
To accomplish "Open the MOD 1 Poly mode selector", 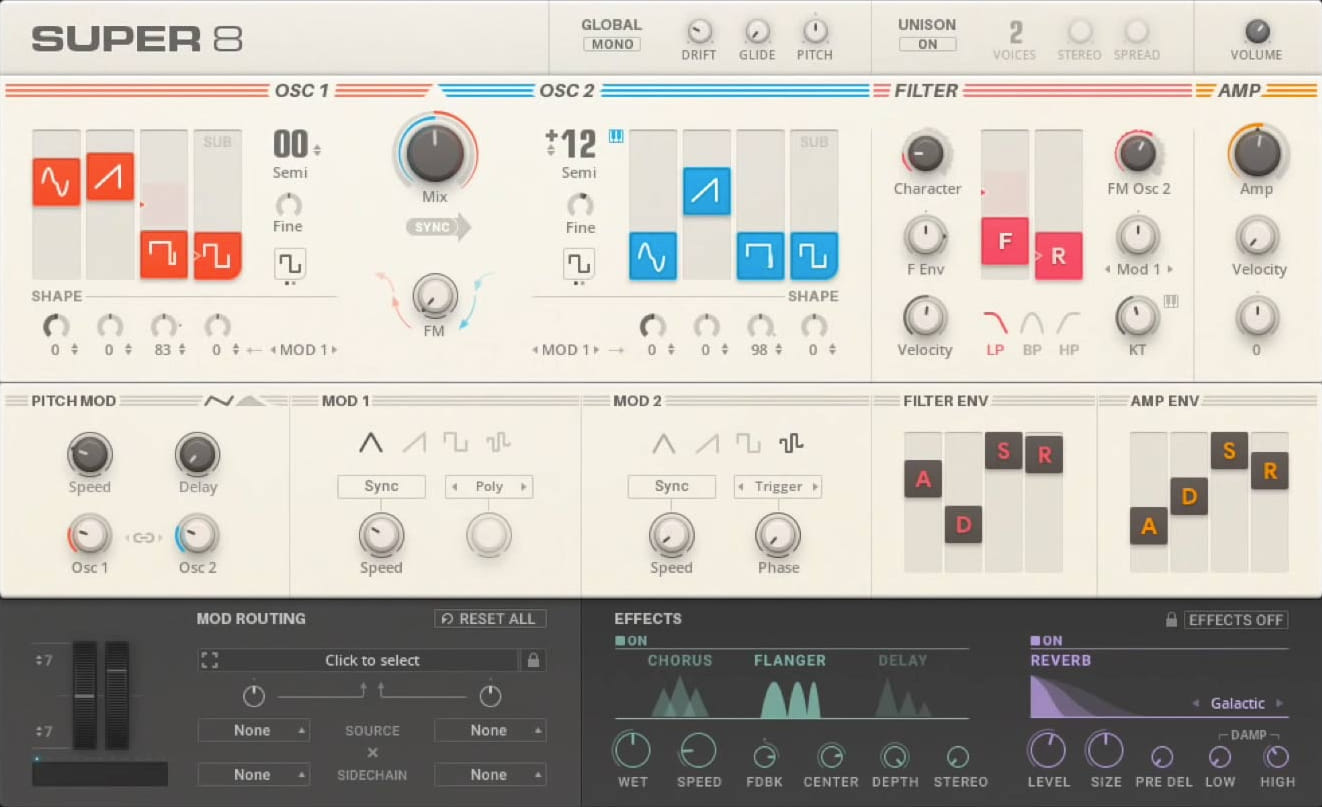I will pos(489,486).
